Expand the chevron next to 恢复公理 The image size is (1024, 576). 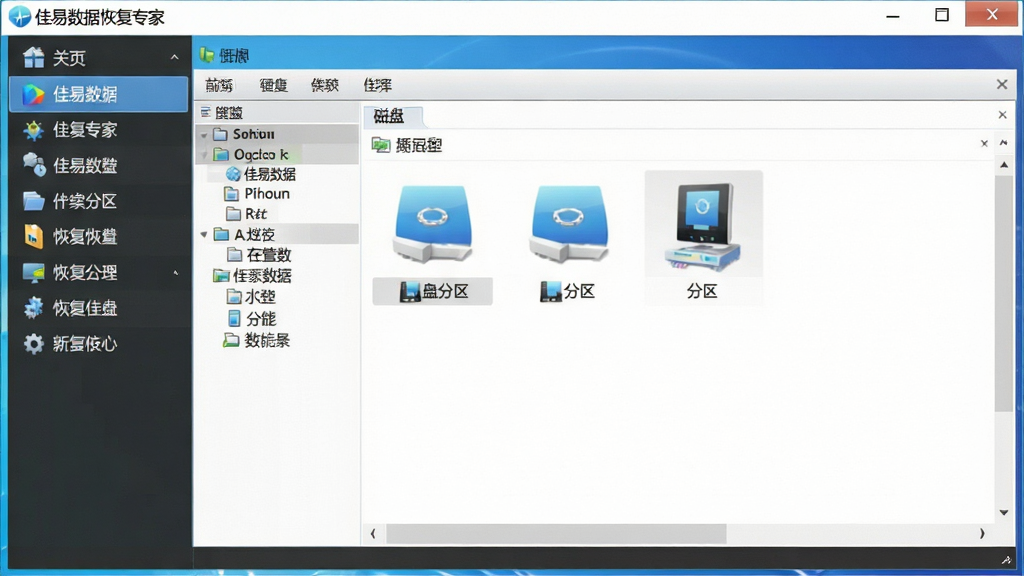[175, 272]
